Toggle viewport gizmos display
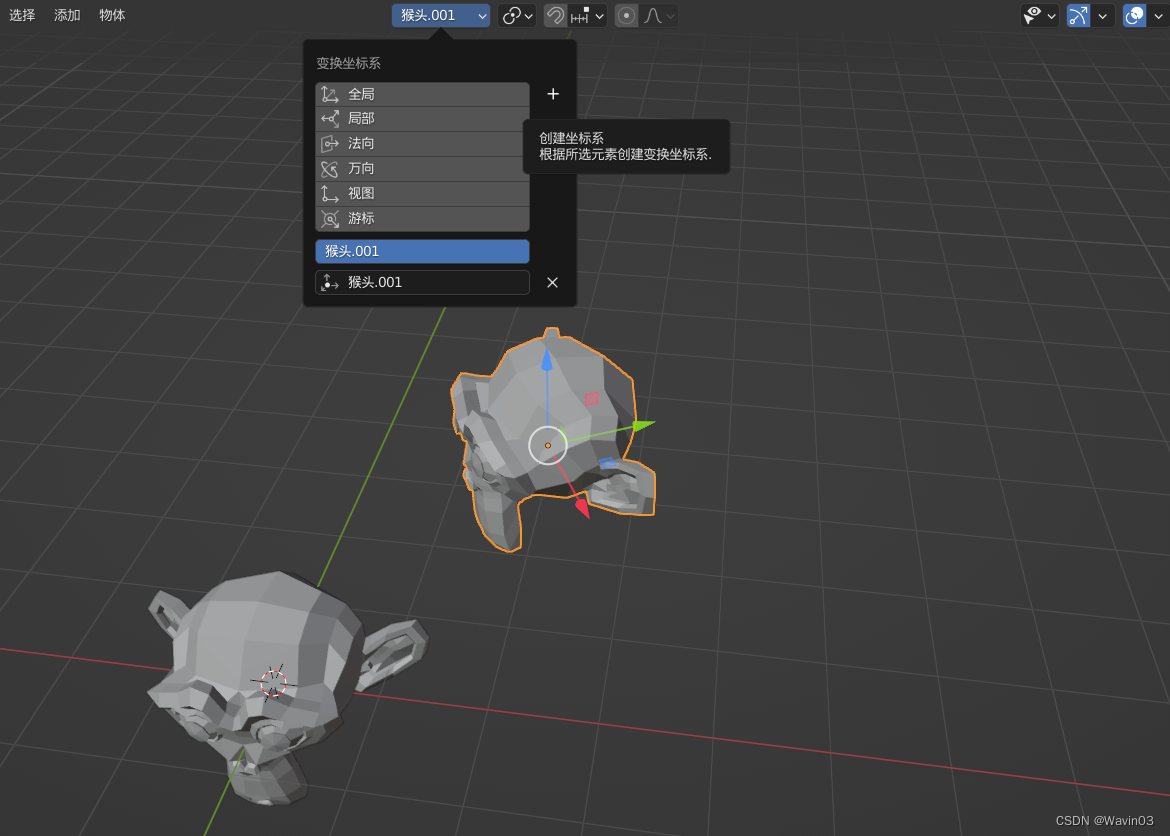 [x=1078, y=15]
